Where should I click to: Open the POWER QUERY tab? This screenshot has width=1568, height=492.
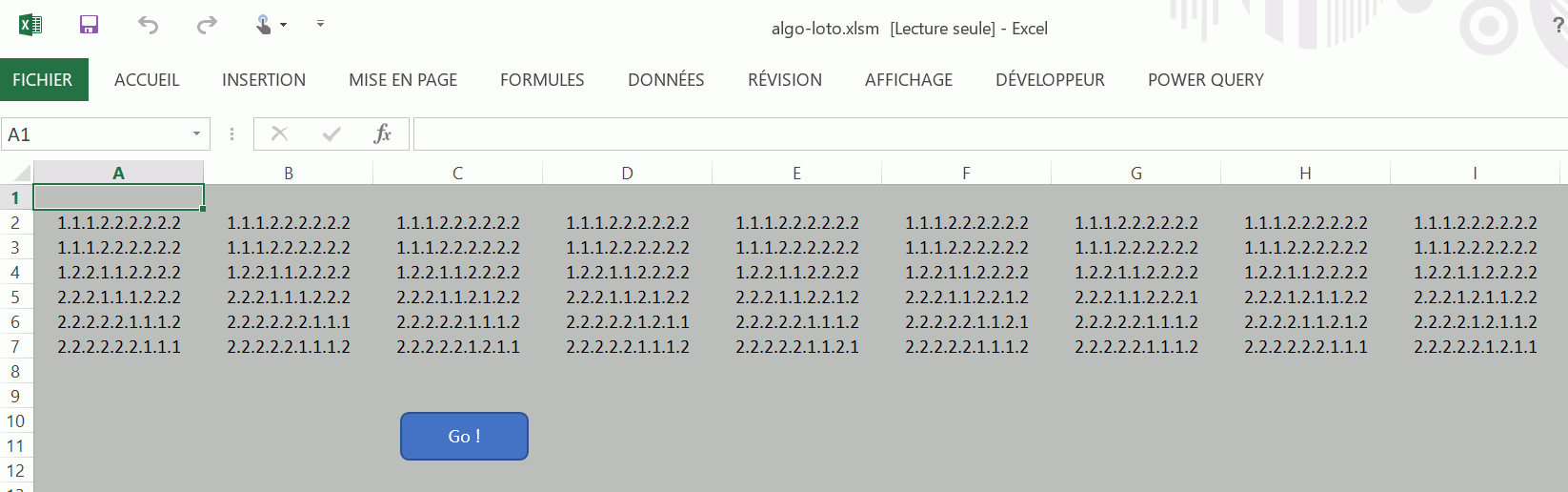1205,80
